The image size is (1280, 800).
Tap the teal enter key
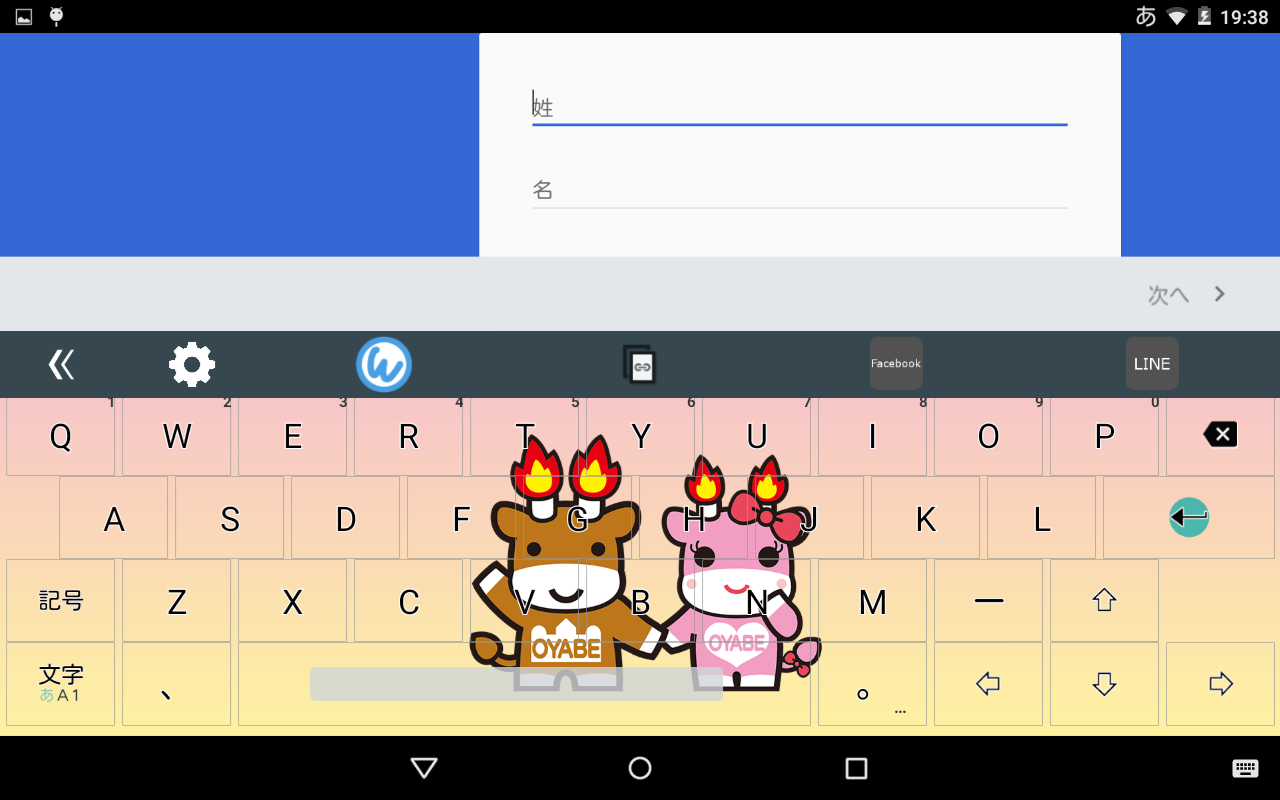click(x=1189, y=518)
